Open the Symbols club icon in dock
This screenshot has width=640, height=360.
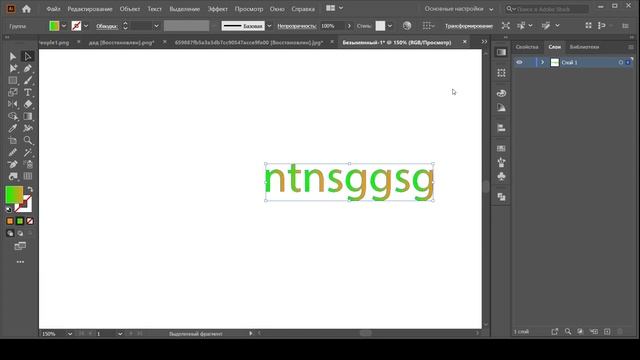click(x=501, y=176)
